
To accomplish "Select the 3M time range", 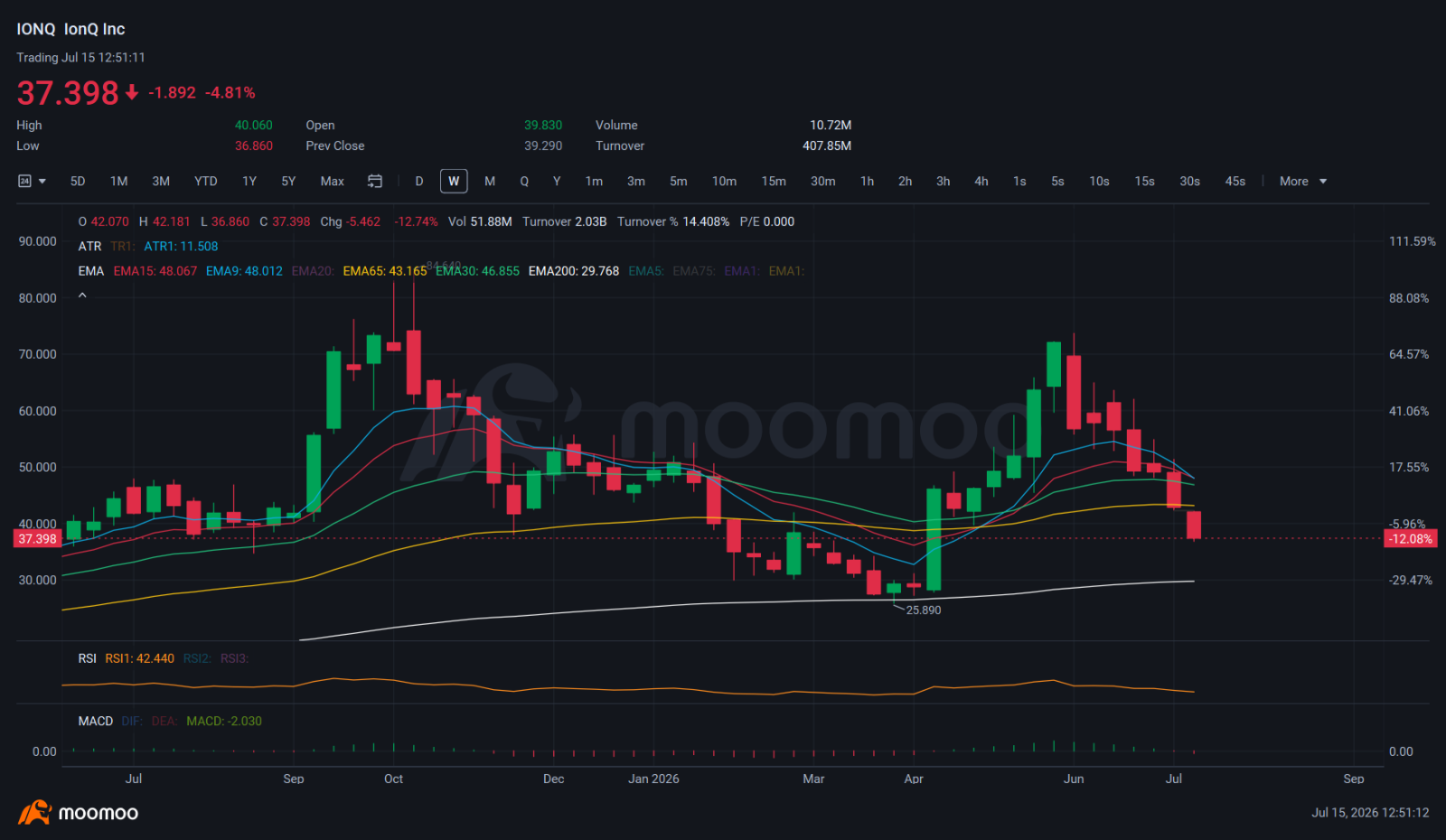I will point(161,182).
